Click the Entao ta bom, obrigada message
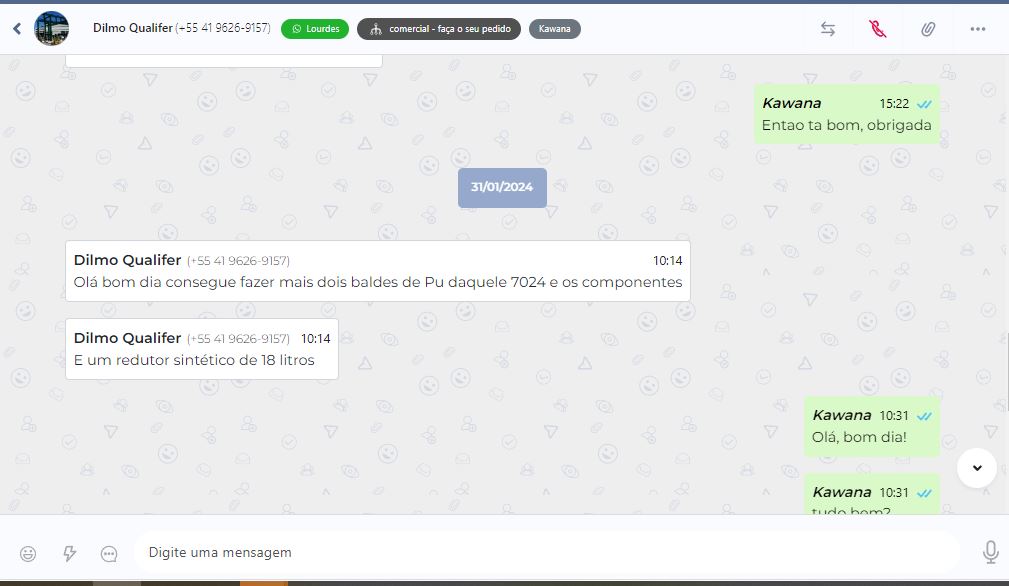The image size is (1009, 586). (847, 114)
